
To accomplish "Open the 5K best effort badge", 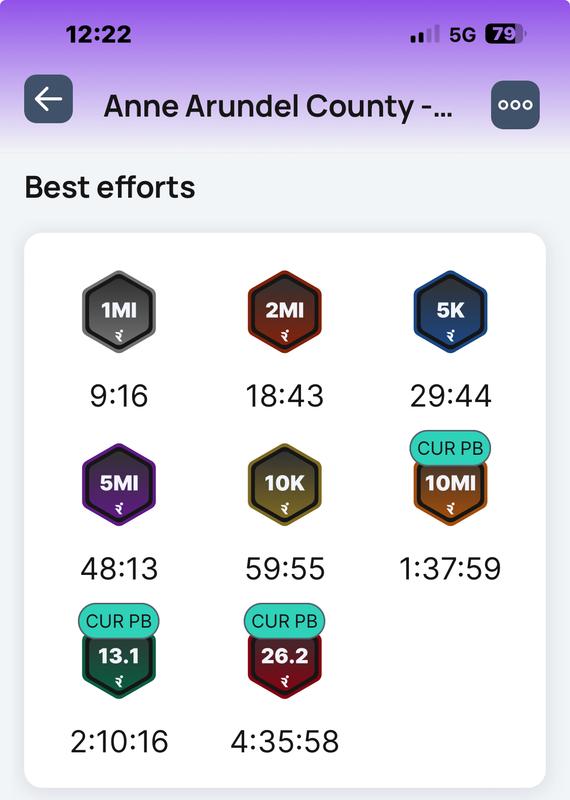I will tap(450, 312).
